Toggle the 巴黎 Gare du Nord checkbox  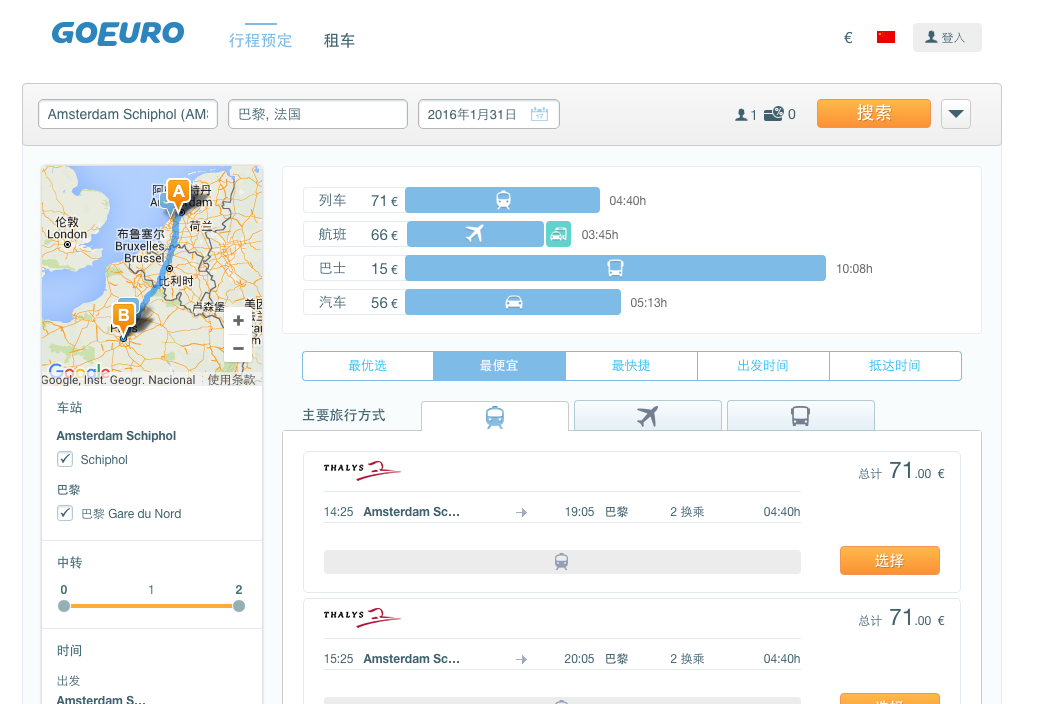point(65,513)
